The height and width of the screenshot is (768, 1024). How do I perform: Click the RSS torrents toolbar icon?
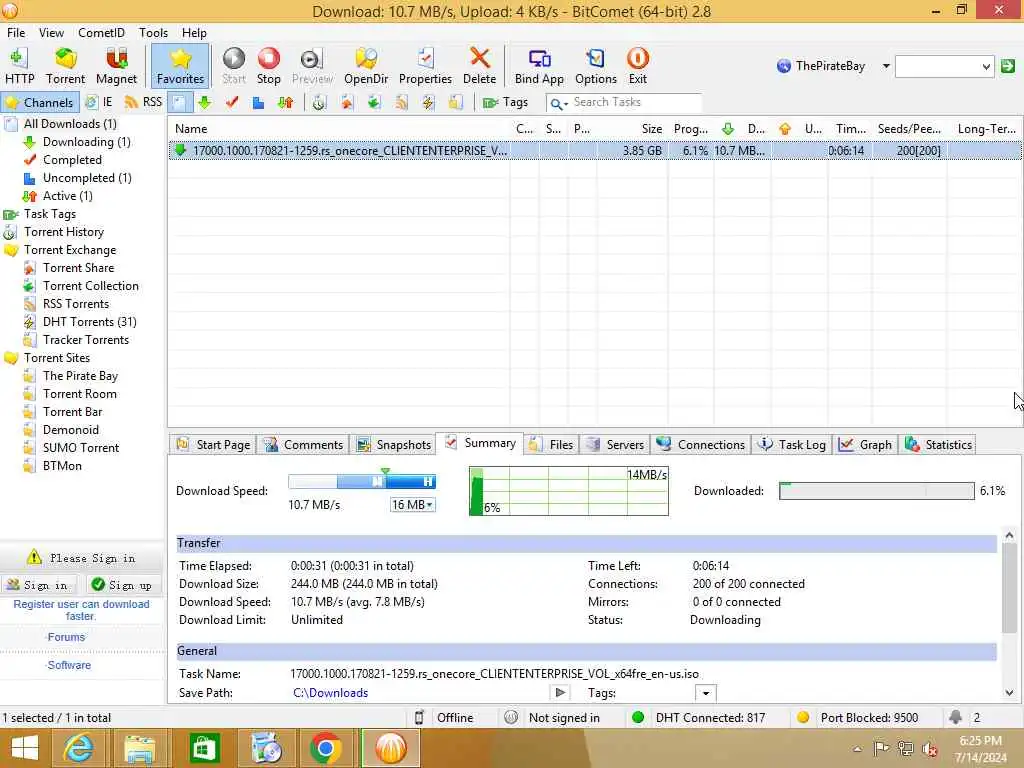tap(401, 103)
